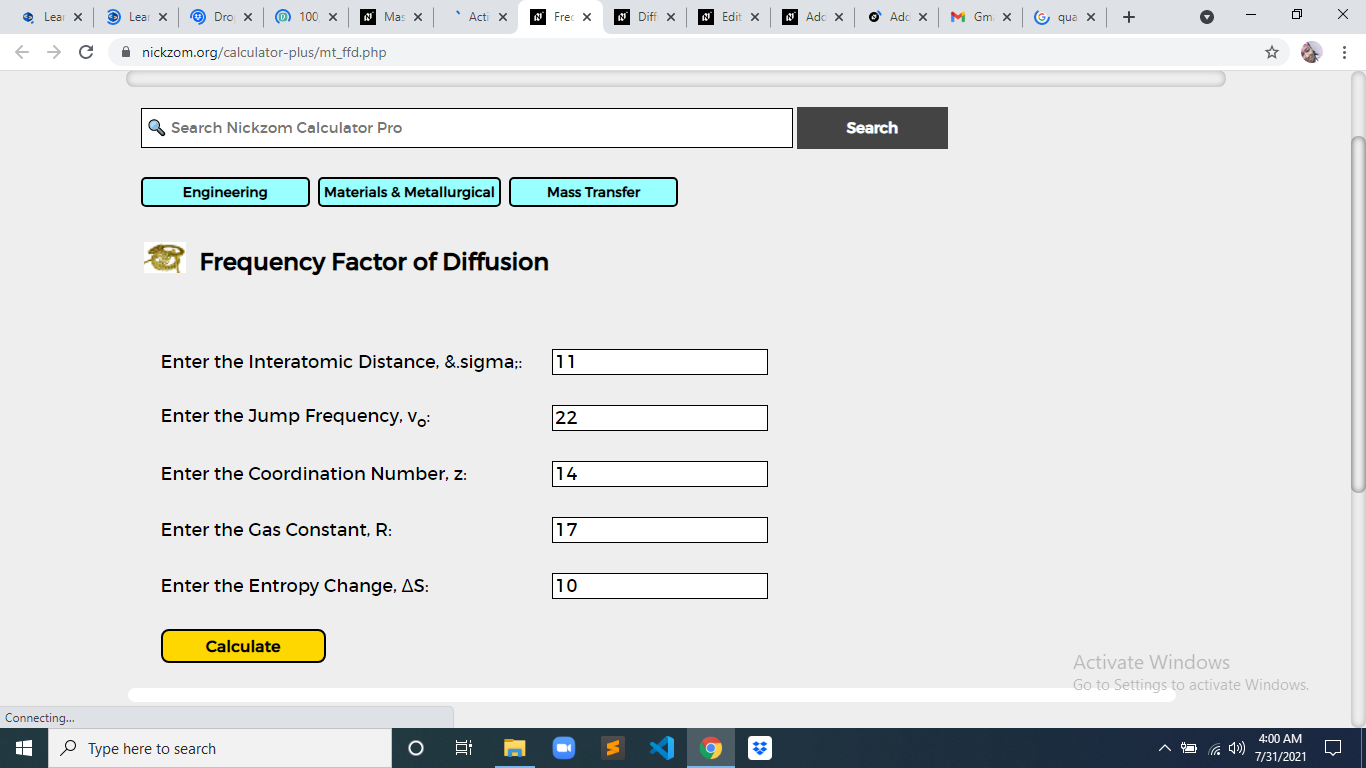Click the volume speaker tray icon
This screenshot has width=1366, height=768.
[x=1237, y=748]
